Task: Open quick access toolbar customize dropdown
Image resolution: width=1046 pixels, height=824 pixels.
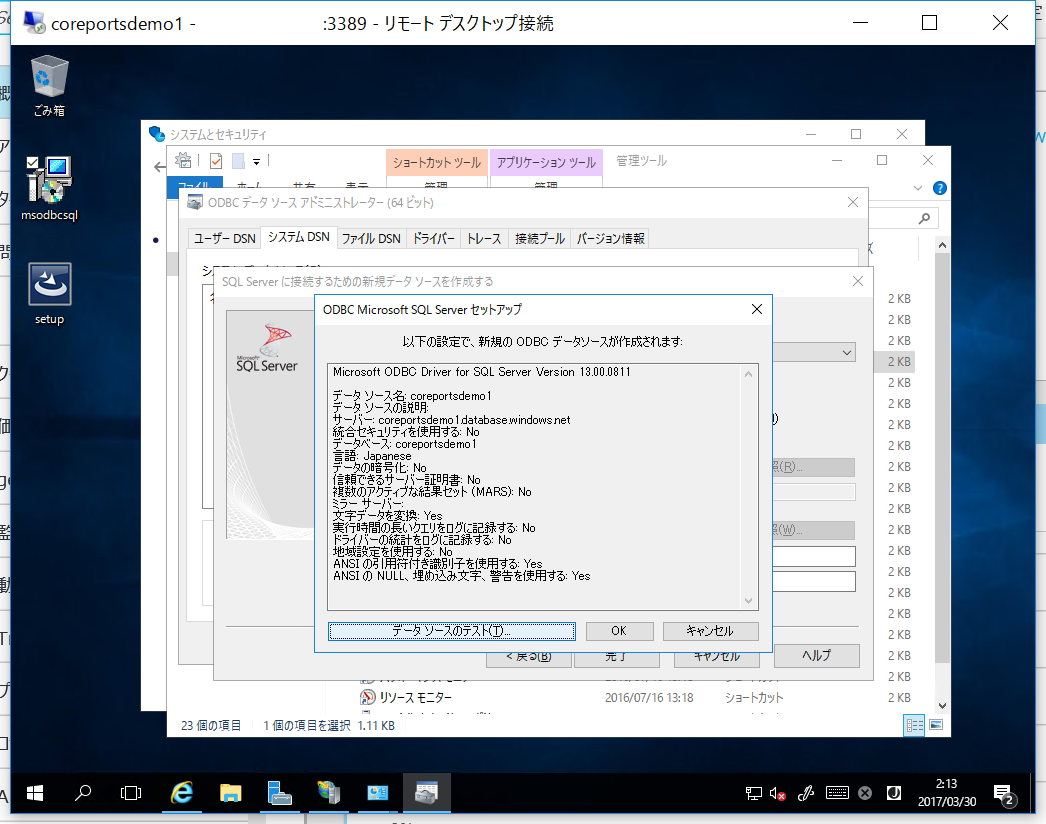Action: (256, 161)
